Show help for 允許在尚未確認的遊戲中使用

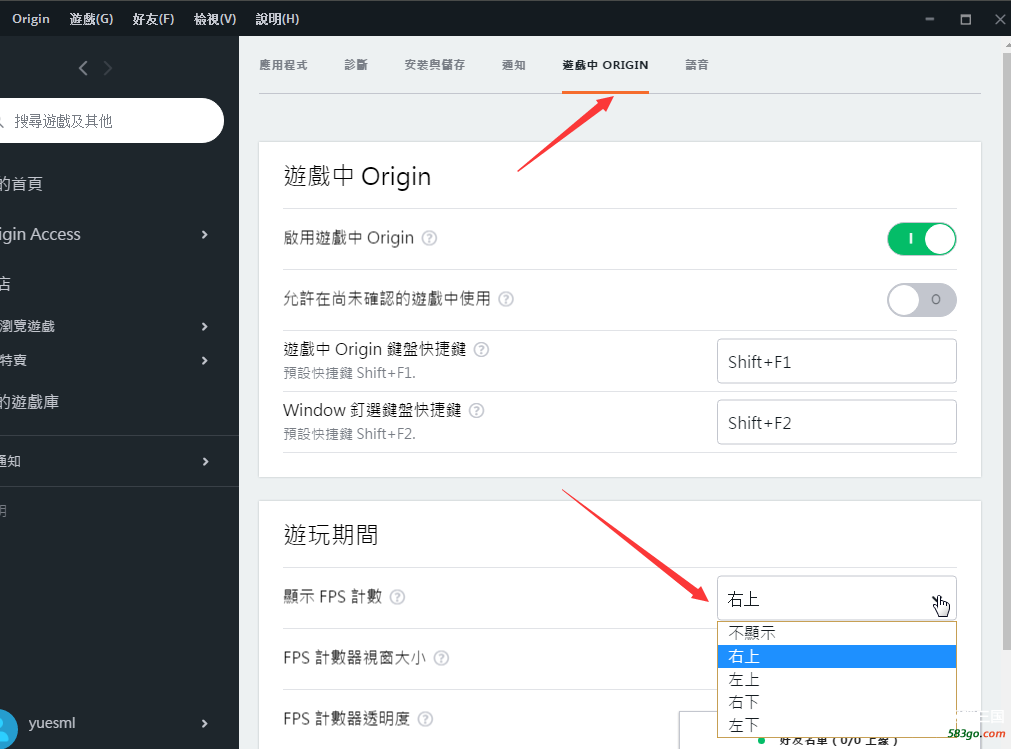(506, 299)
